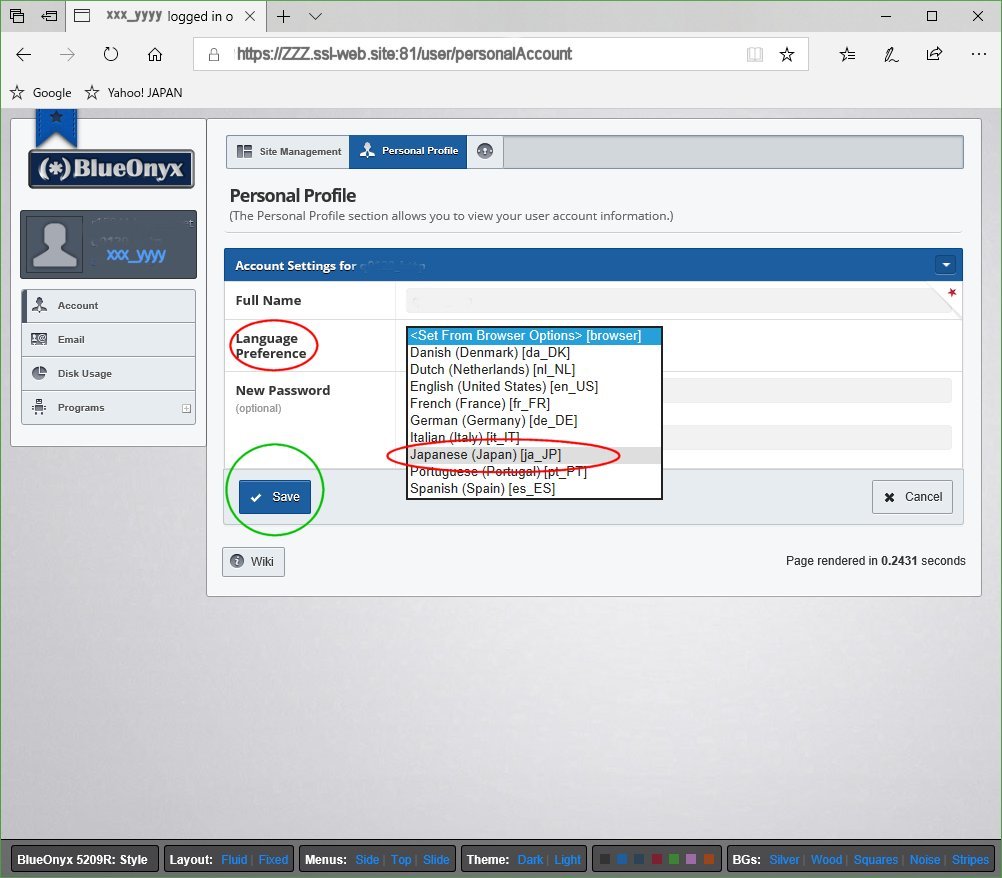This screenshot has width=1002, height=878.
Task: Open the browser More options menu
Action: coord(978,54)
